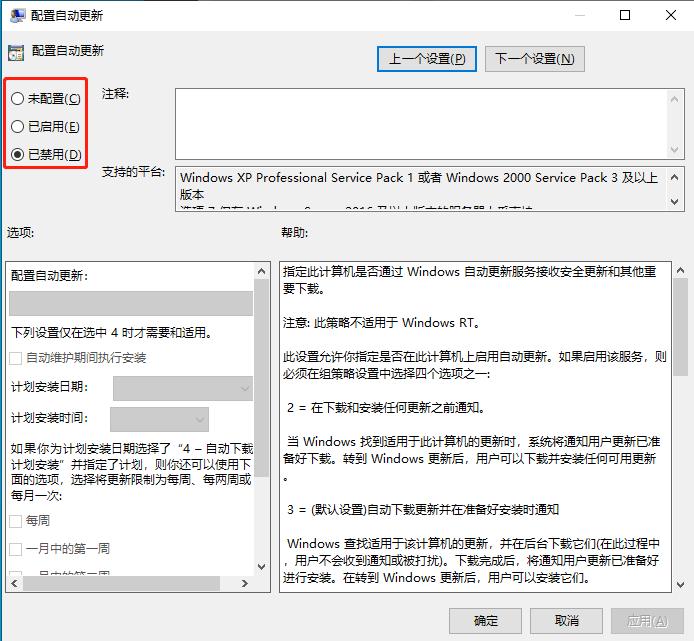Screen dimensions: 694x641
Task: Click down arrow of help panel scrollbar
Action: pyautogui.click(x=680, y=584)
